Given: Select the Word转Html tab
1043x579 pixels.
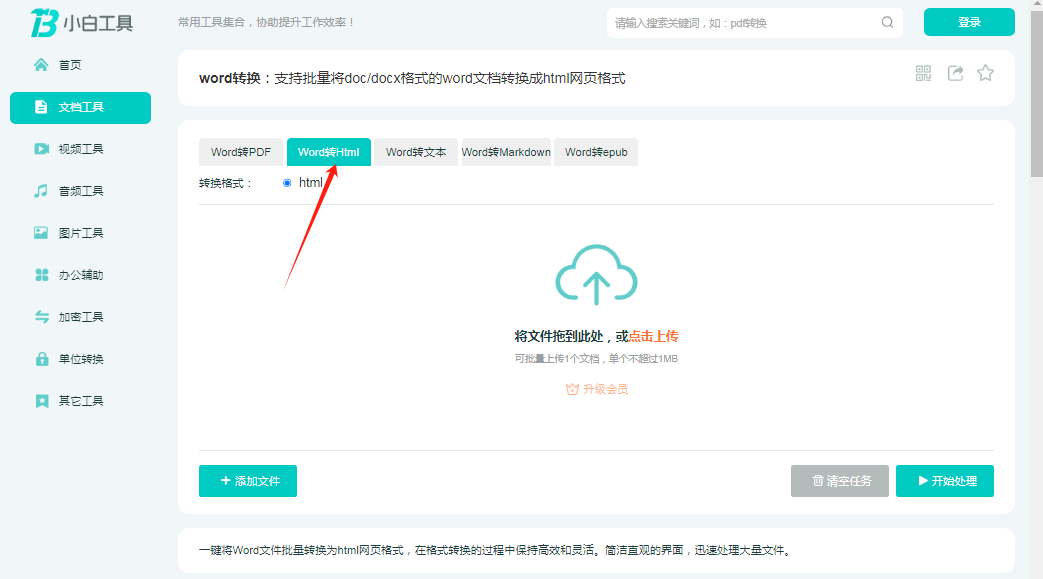Looking at the screenshot, I should click(329, 152).
